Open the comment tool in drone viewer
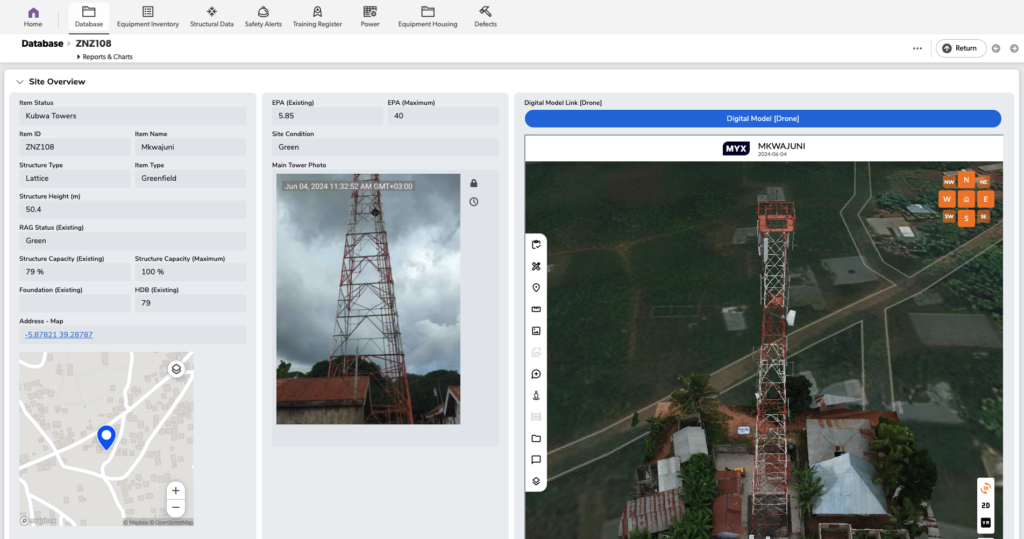1024x539 pixels. point(536,460)
